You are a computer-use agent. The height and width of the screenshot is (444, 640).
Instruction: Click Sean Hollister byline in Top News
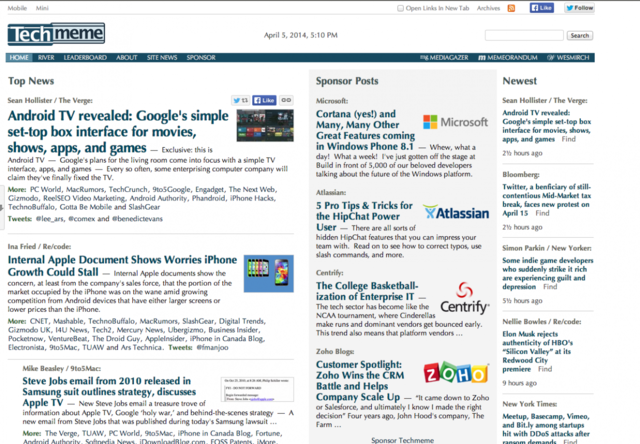point(50,100)
